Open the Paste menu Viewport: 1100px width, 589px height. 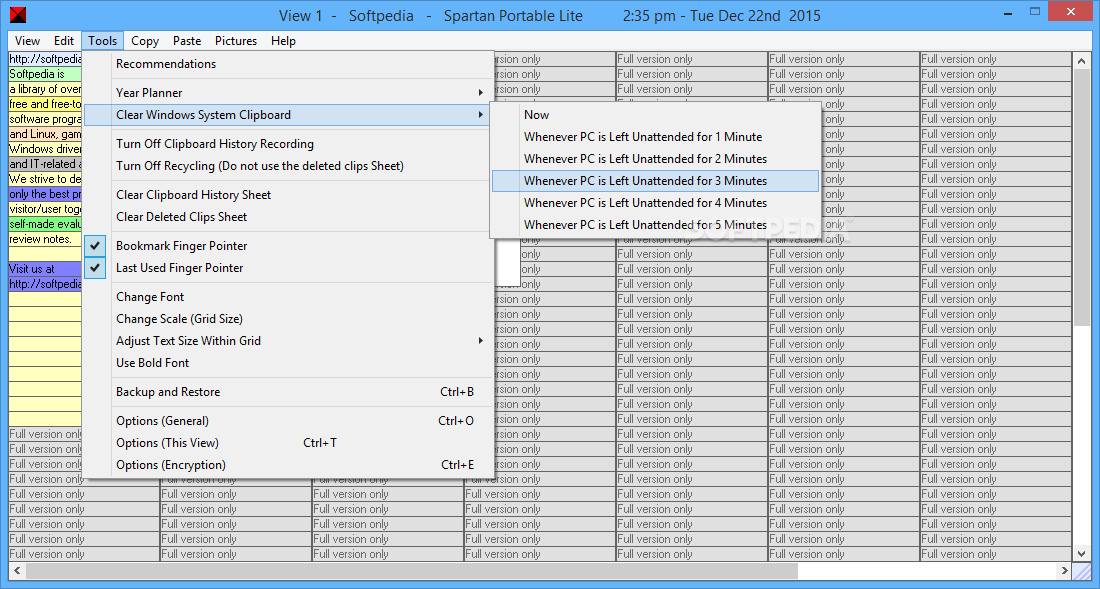(x=187, y=41)
